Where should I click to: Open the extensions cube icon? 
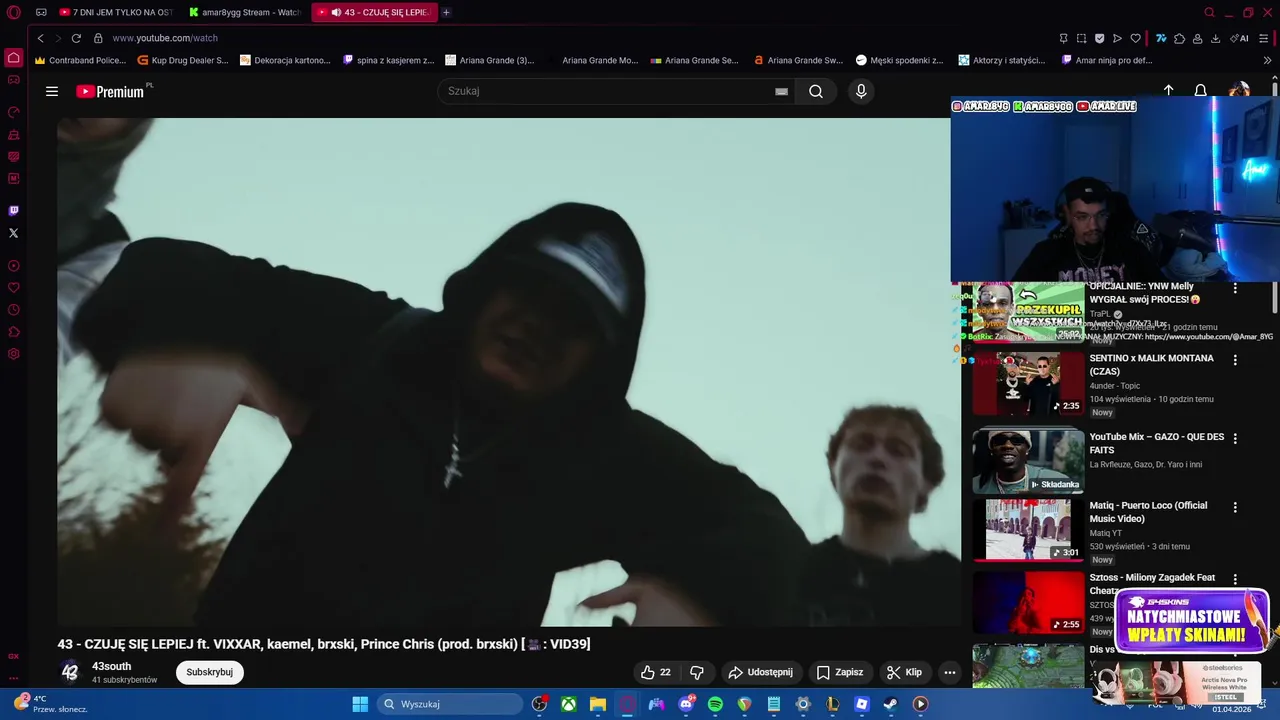pyautogui.click(x=1179, y=38)
